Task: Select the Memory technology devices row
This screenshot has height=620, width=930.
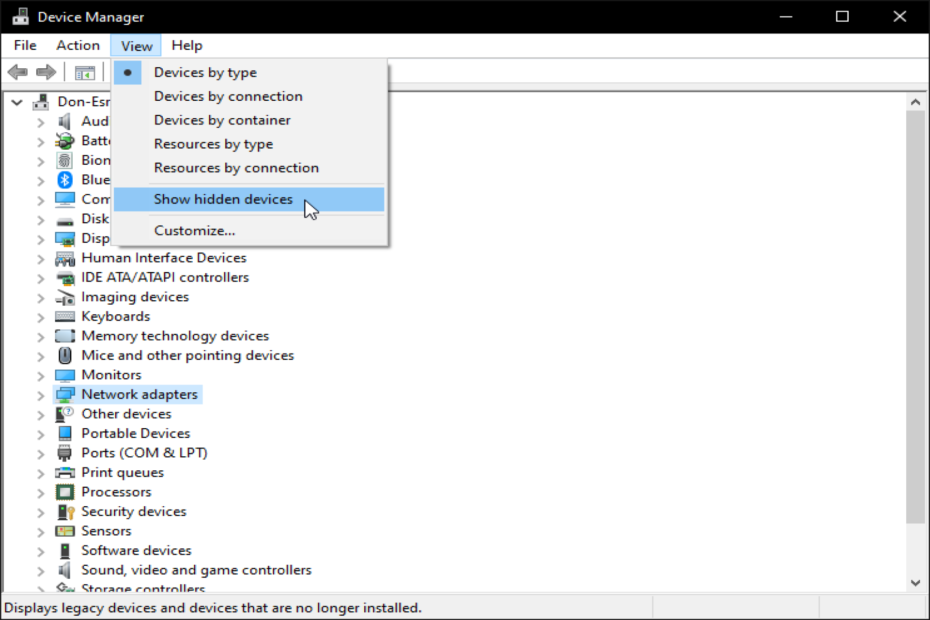Action: pos(175,336)
